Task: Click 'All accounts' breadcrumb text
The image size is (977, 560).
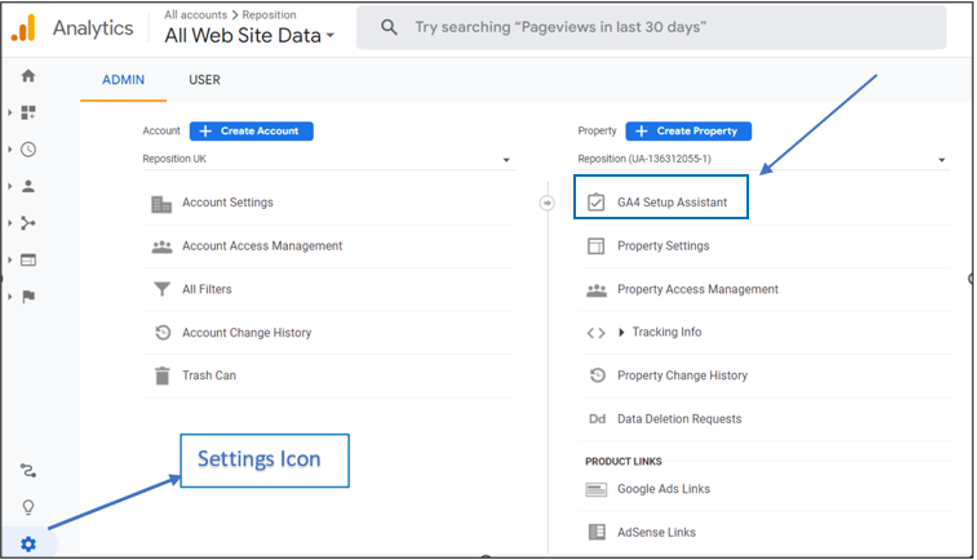Action: [196, 14]
